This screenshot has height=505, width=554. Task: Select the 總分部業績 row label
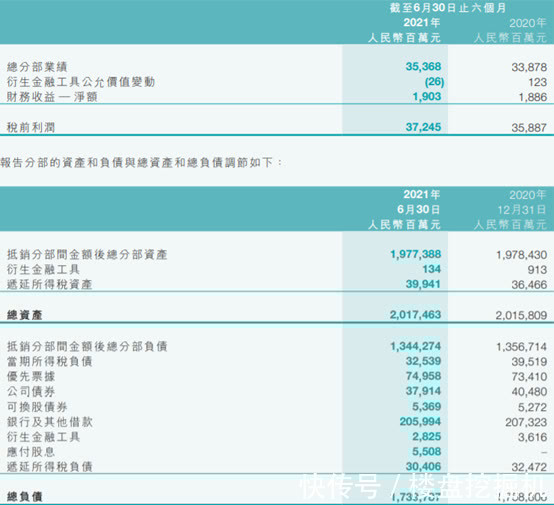pyautogui.click(x=37, y=67)
